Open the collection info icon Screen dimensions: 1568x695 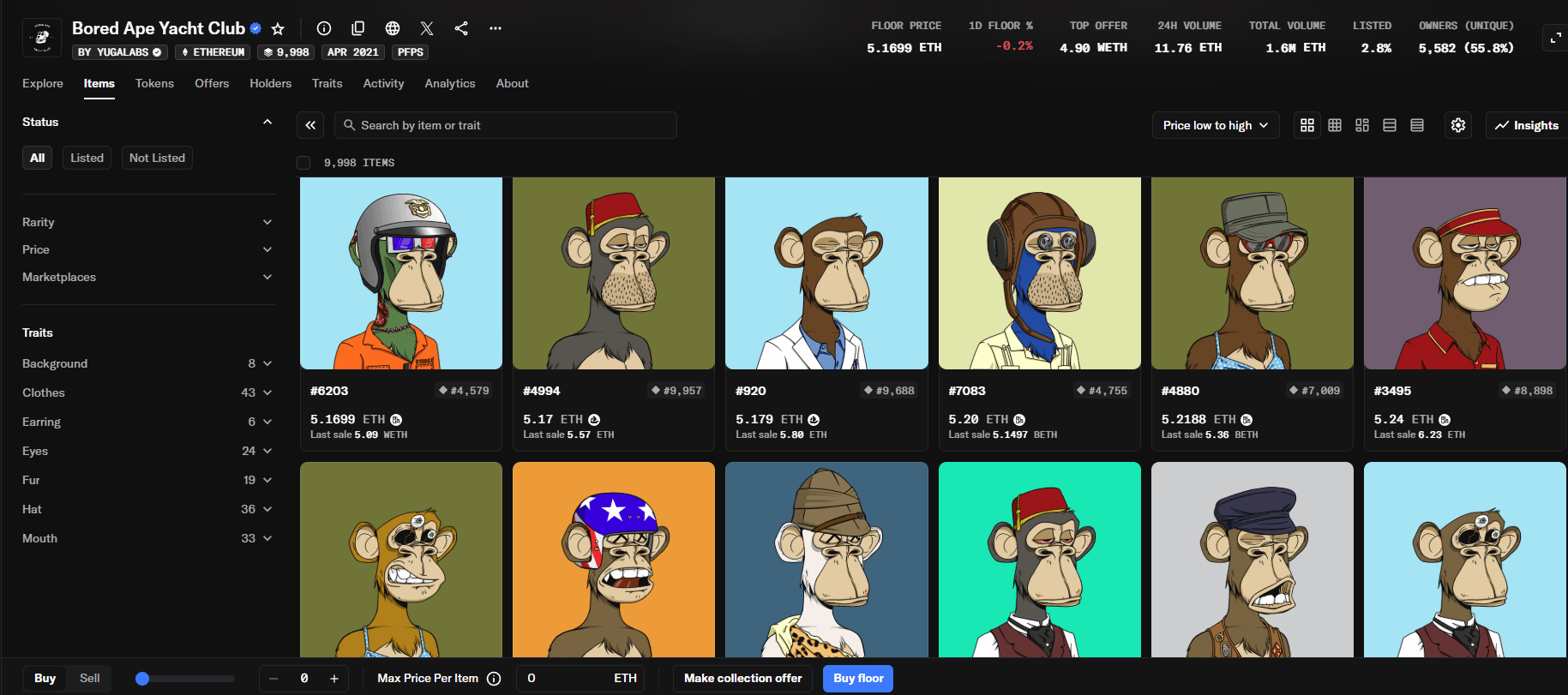coord(324,28)
